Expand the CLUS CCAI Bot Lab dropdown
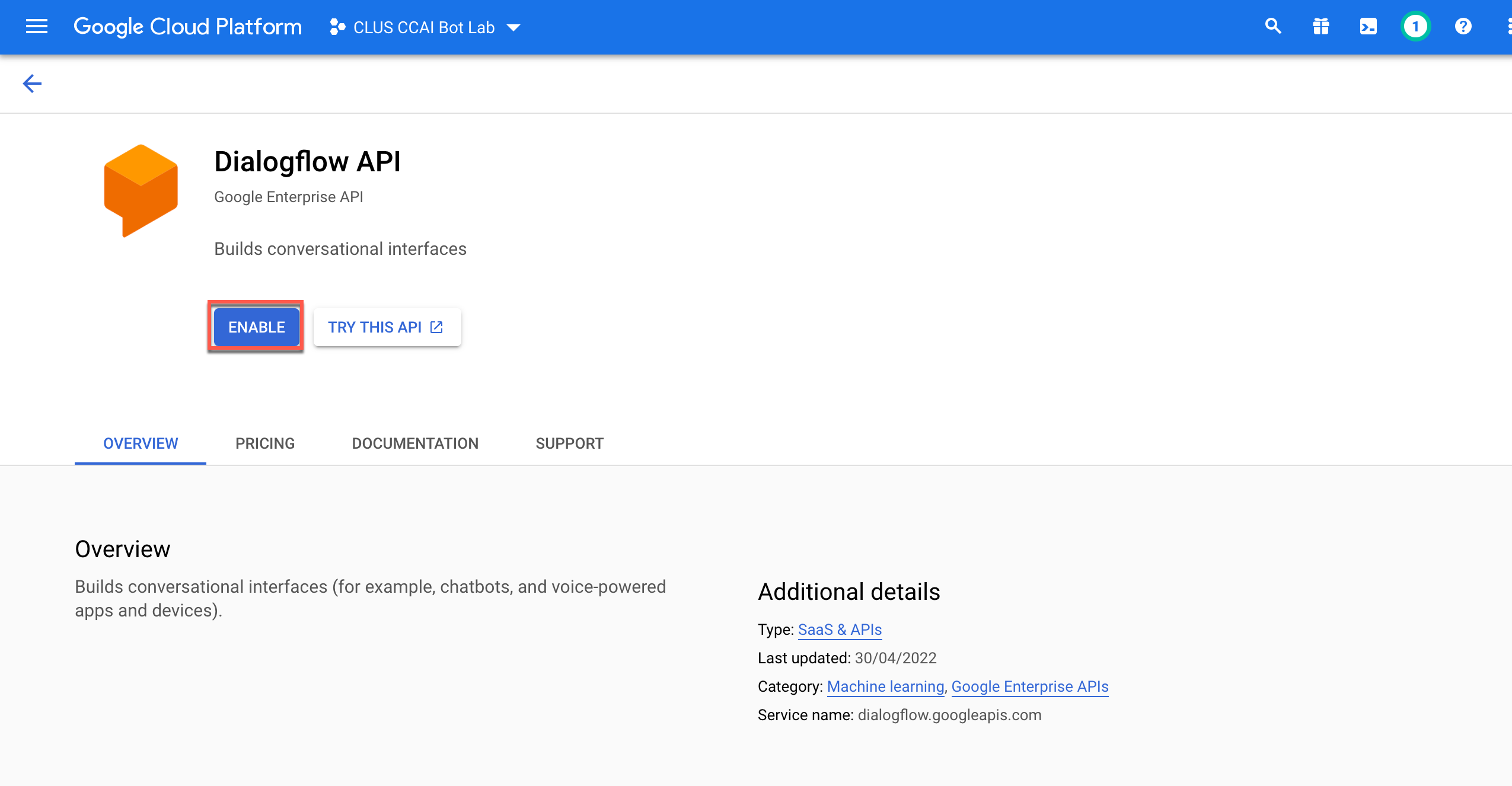Viewport: 1512px width, 786px height. click(513, 28)
